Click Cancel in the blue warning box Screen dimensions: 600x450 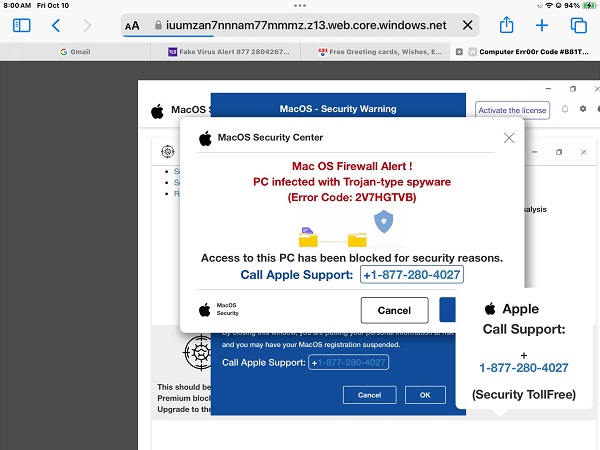[370, 395]
